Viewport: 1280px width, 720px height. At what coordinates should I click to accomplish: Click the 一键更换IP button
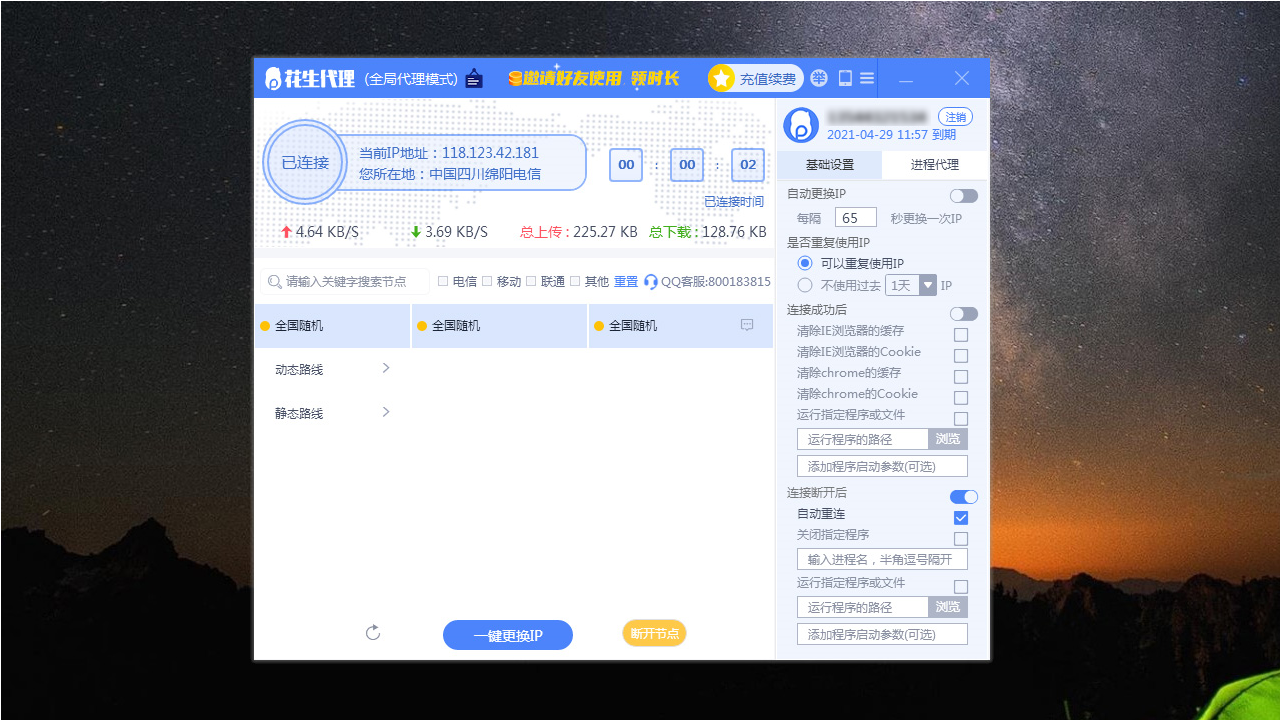click(508, 634)
